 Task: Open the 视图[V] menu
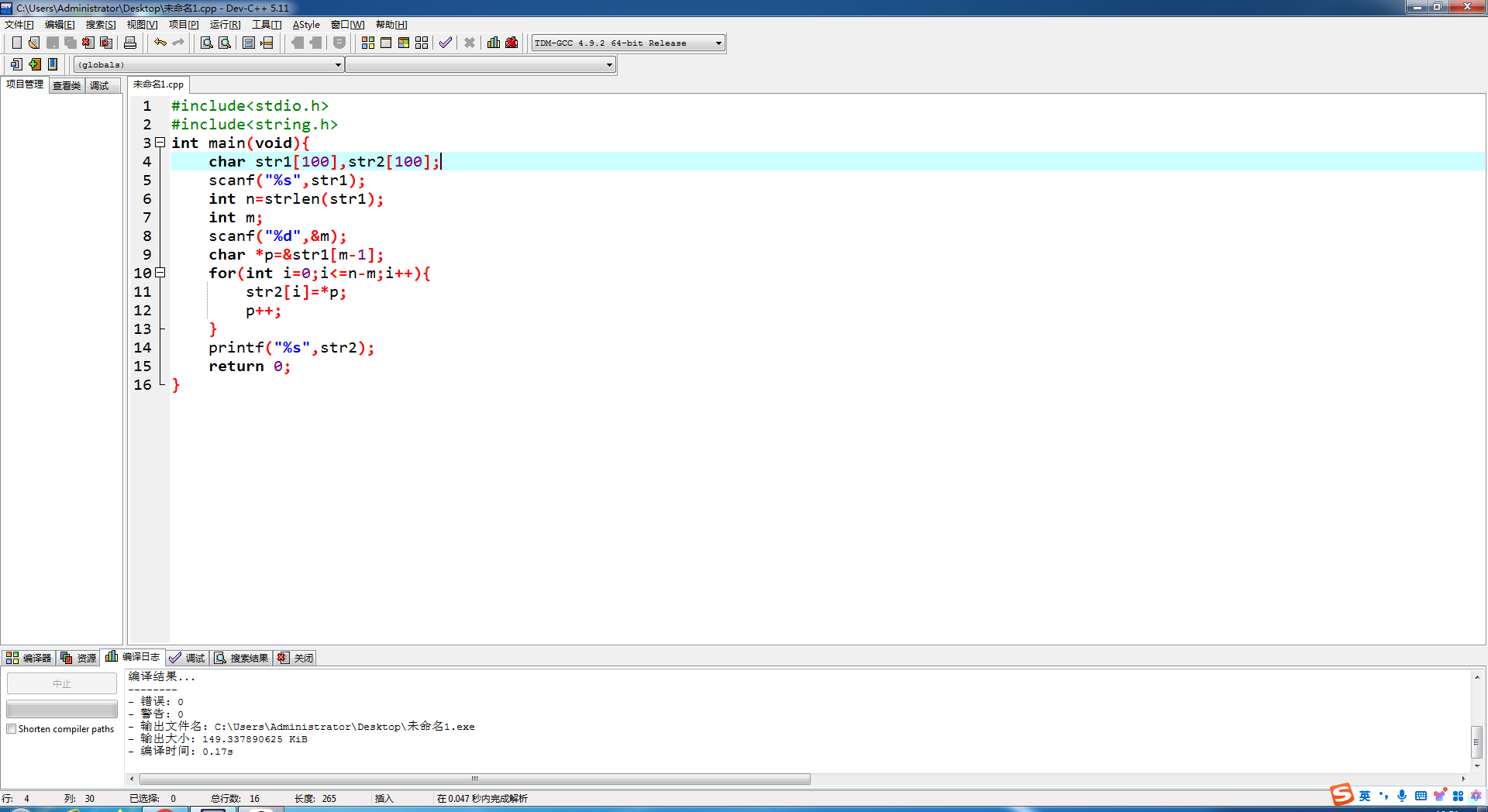coord(142,25)
